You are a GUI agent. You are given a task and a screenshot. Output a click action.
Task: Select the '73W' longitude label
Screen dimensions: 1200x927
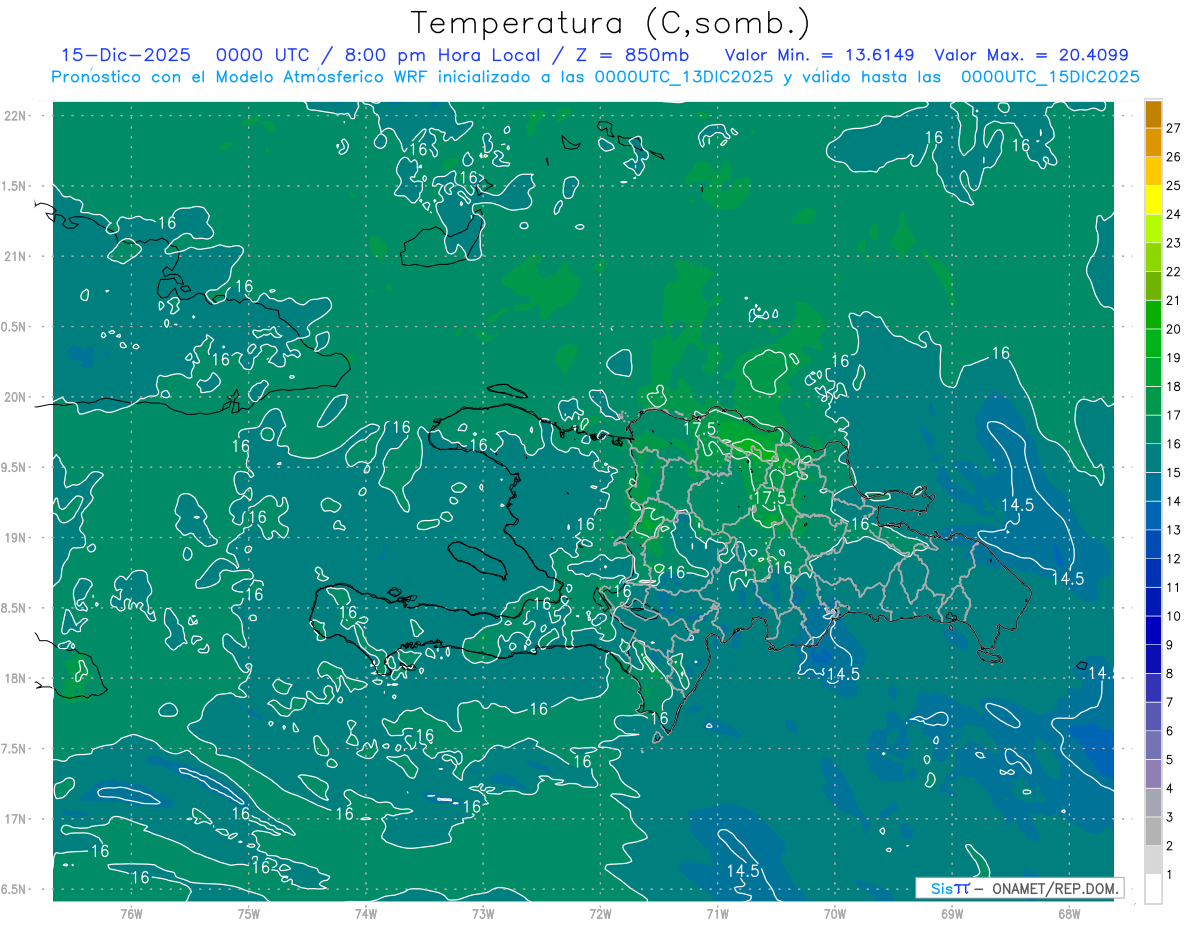pos(483,914)
